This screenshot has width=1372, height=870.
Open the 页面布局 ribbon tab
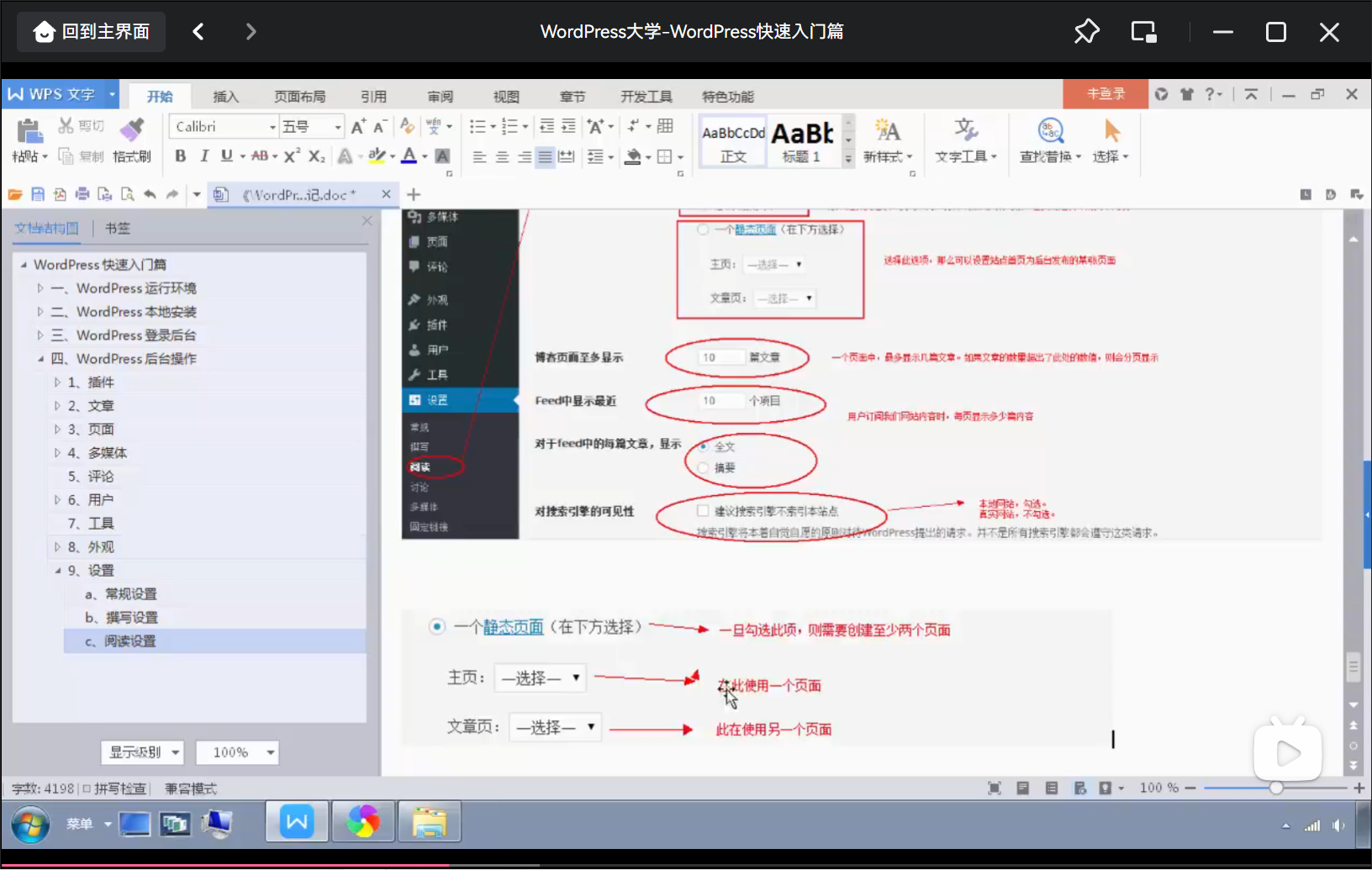[x=300, y=97]
